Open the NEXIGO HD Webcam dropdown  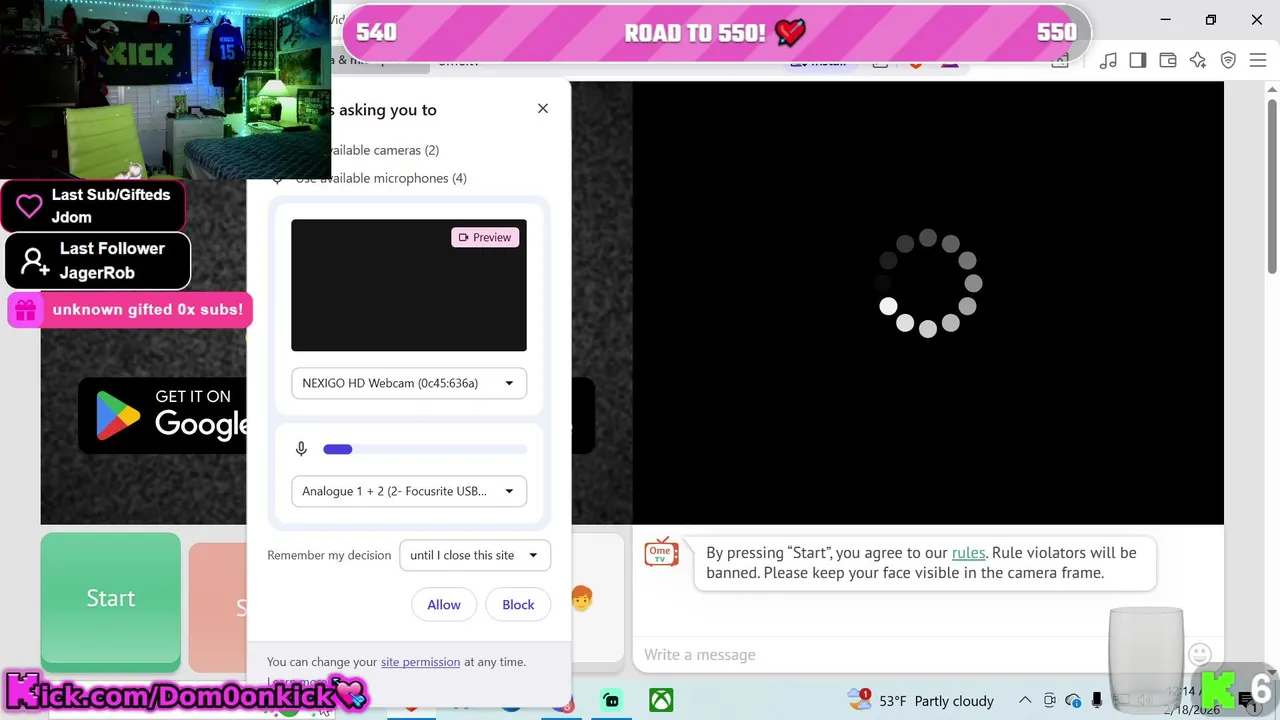pos(409,383)
